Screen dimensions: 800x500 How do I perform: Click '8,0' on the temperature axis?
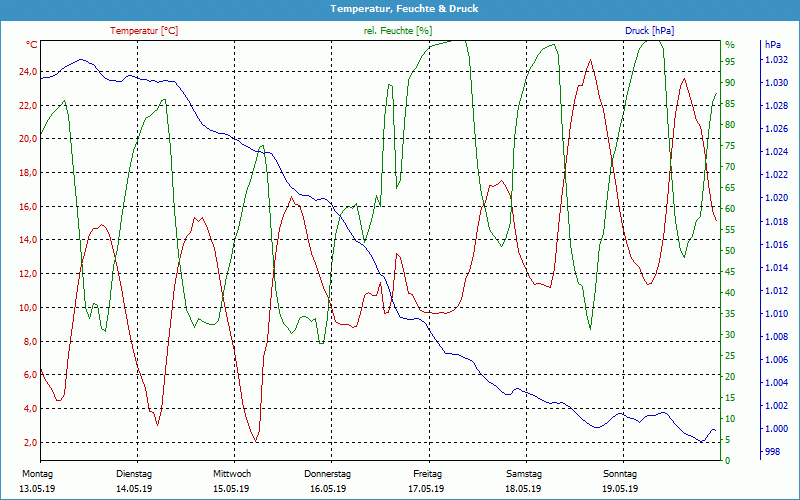[30, 341]
